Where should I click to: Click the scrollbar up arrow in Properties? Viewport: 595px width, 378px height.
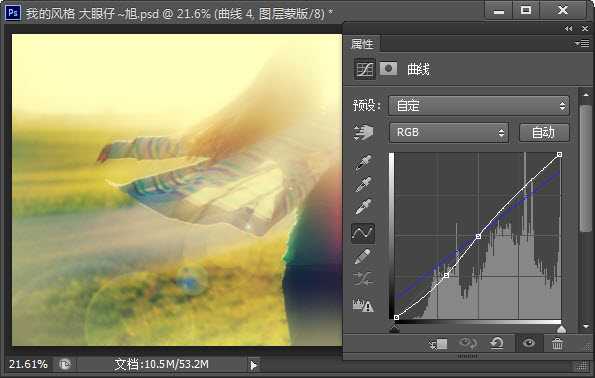(x=586, y=94)
